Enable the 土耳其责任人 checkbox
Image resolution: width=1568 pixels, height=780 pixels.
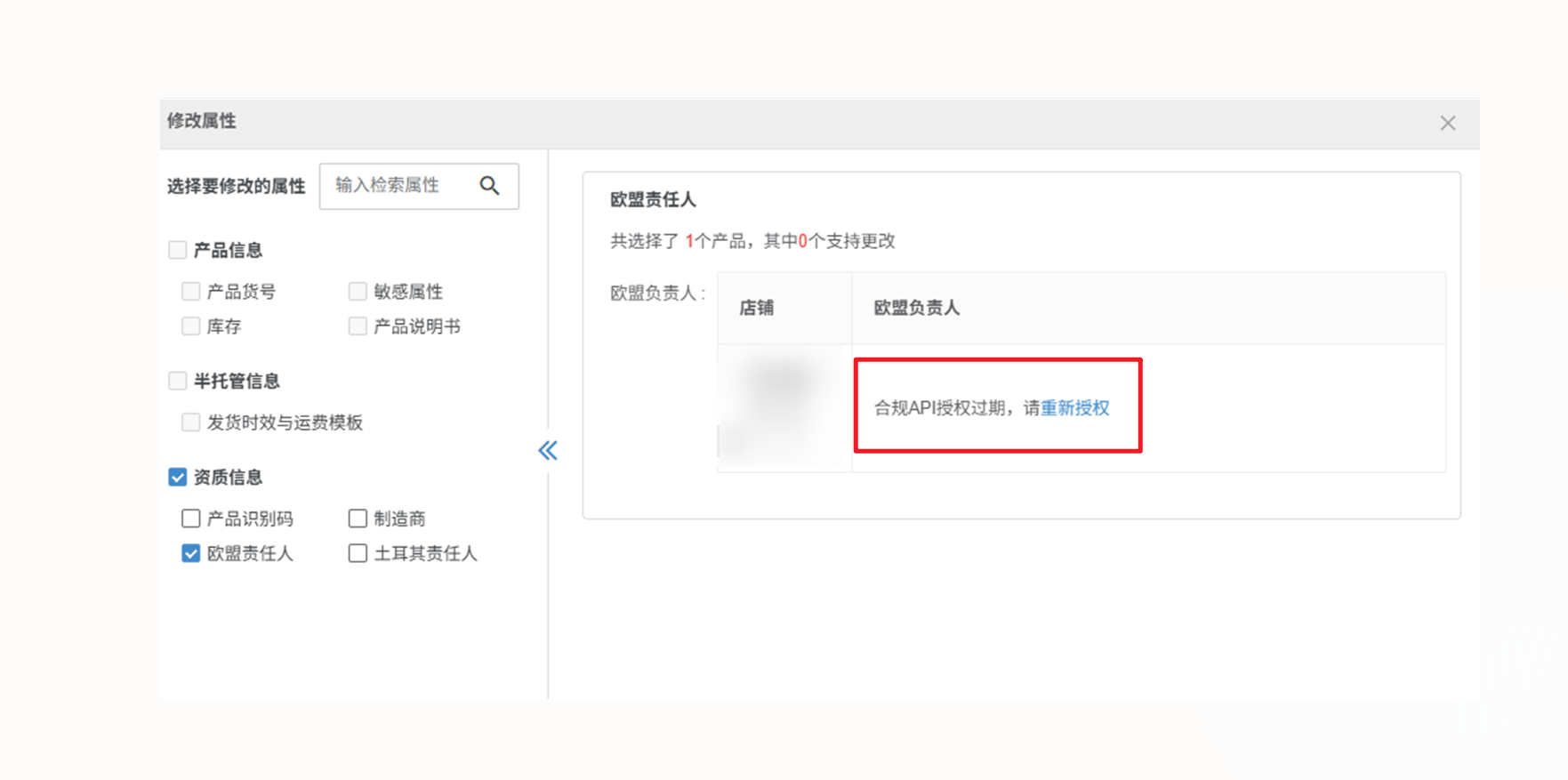358,553
